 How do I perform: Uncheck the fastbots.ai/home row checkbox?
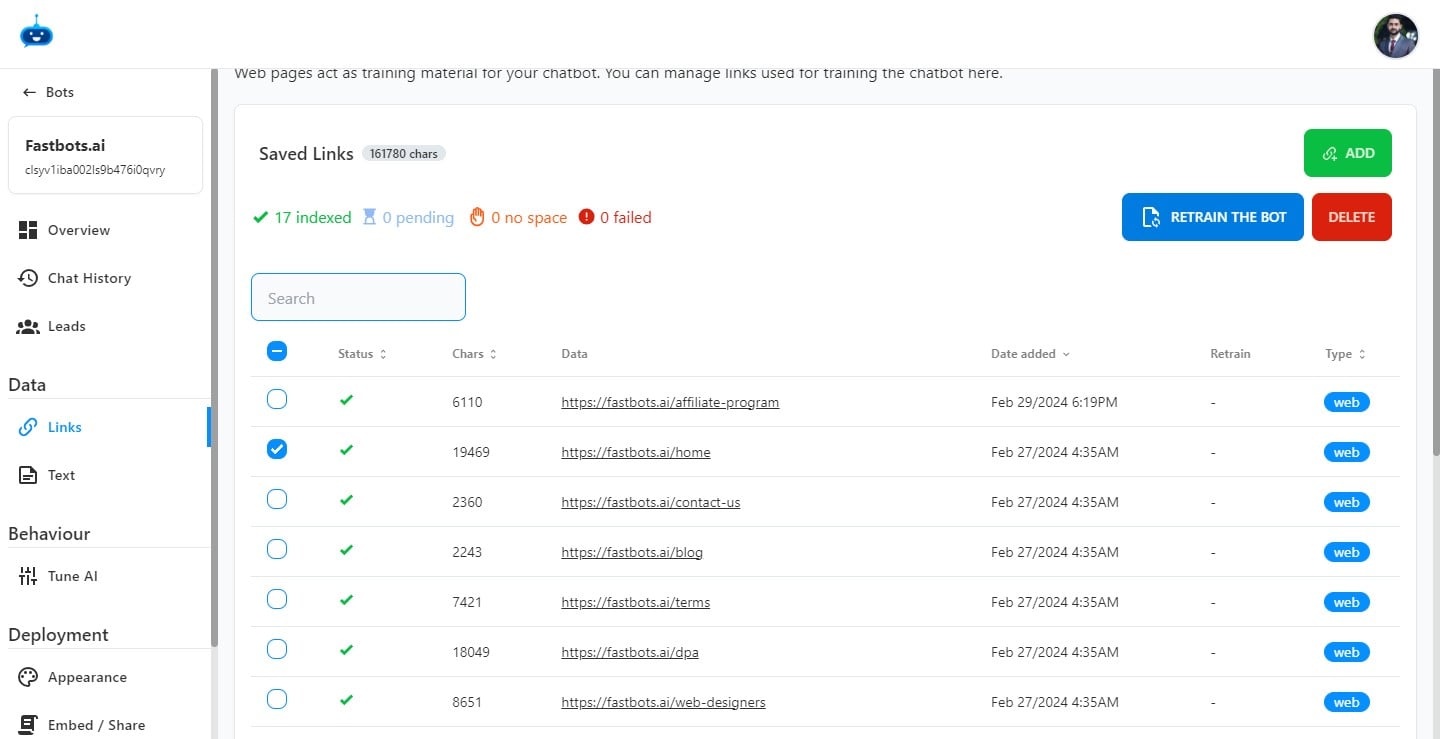(277, 449)
